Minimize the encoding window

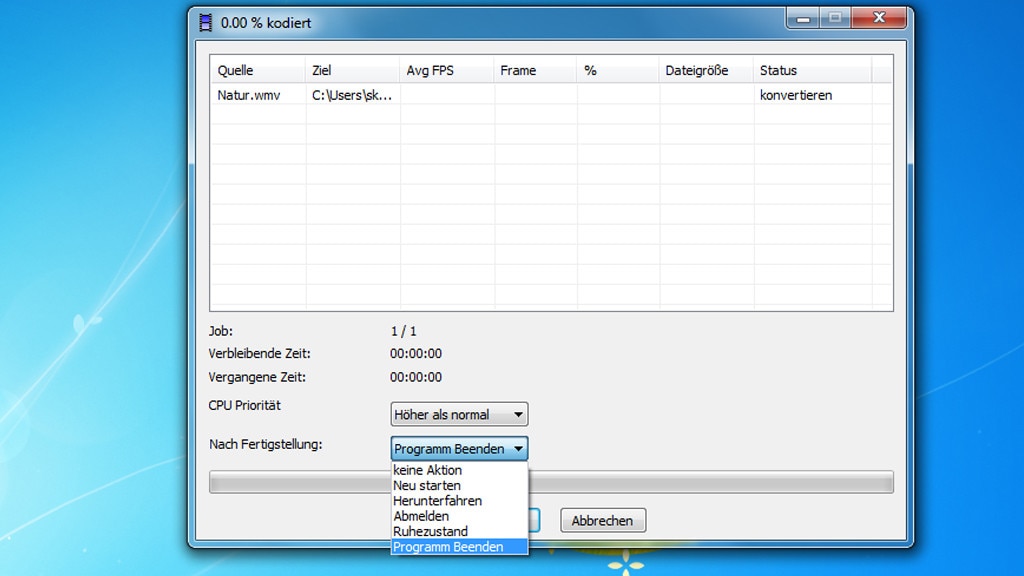[803, 18]
